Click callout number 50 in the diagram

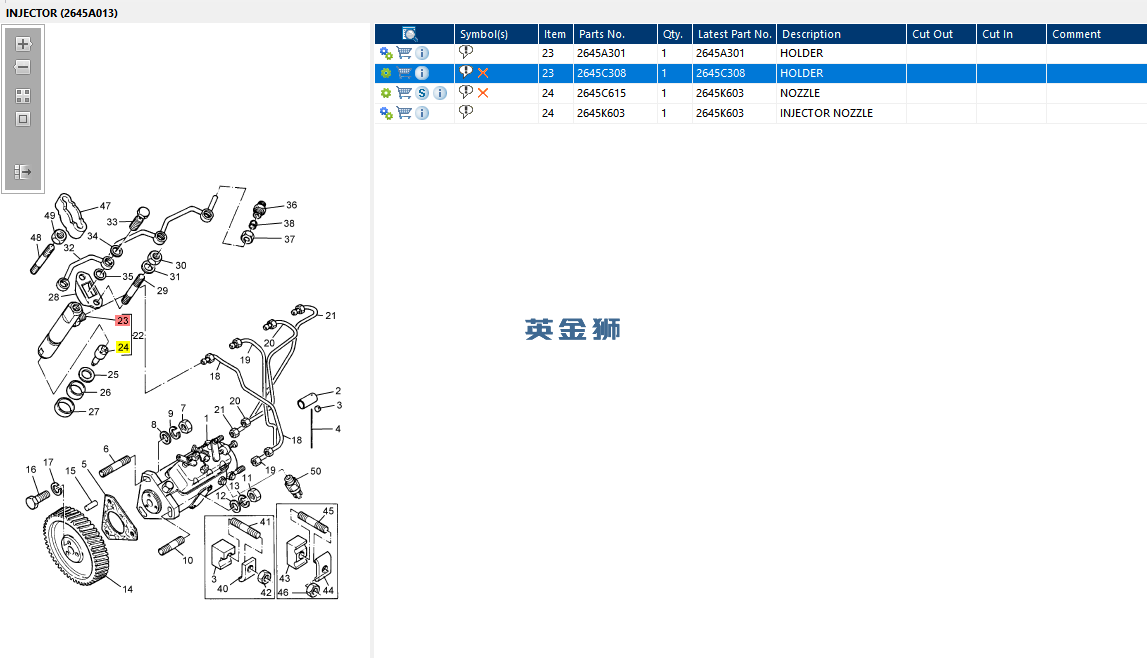[315, 471]
